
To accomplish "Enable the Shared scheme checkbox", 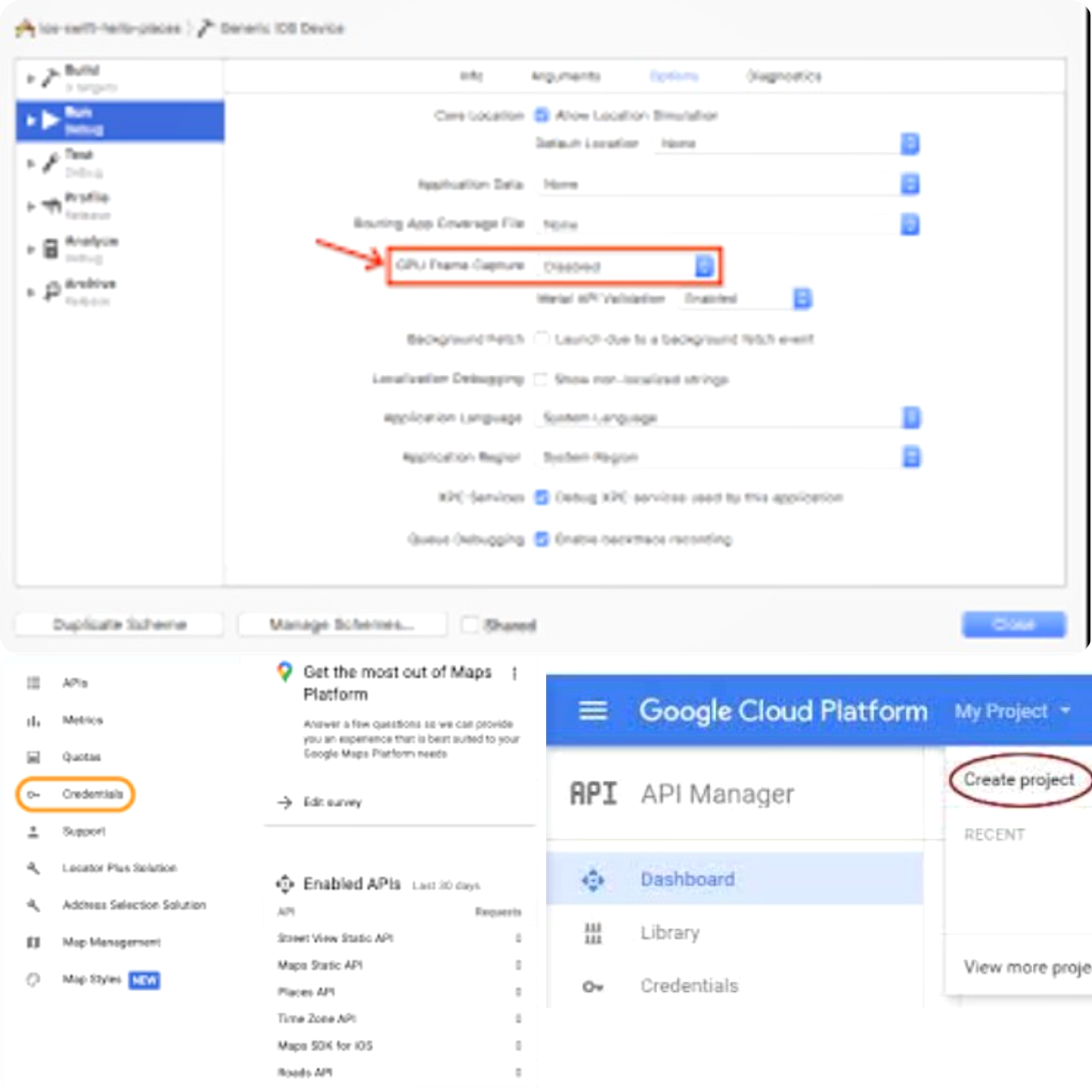I will pyautogui.click(x=470, y=624).
